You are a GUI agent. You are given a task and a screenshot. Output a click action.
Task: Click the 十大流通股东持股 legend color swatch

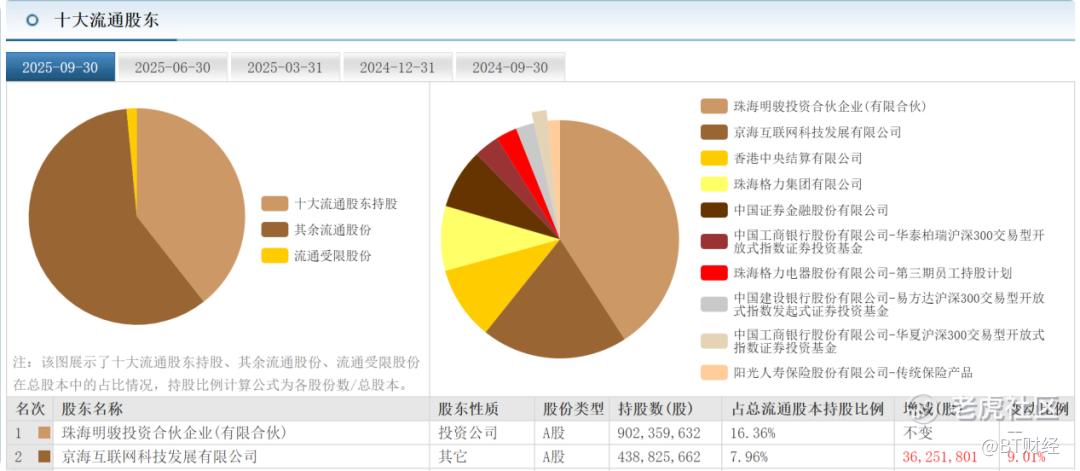(x=274, y=204)
